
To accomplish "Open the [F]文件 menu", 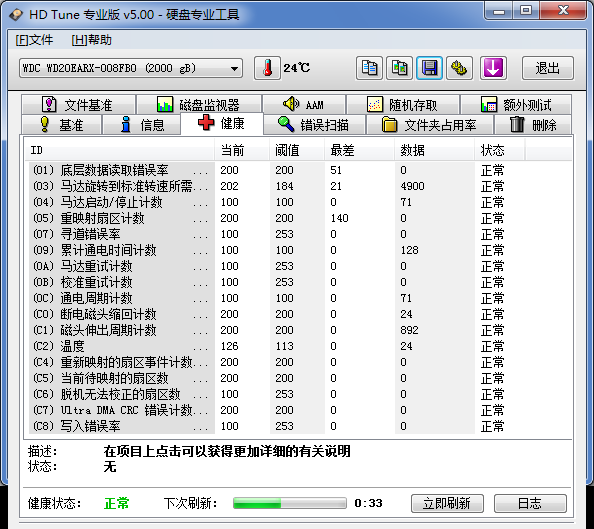I will tap(34, 40).
